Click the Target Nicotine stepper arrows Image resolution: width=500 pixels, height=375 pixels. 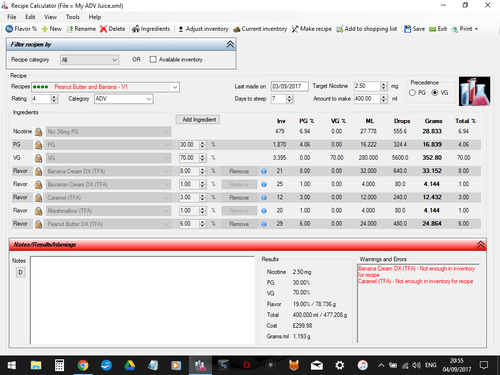[384, 86]
